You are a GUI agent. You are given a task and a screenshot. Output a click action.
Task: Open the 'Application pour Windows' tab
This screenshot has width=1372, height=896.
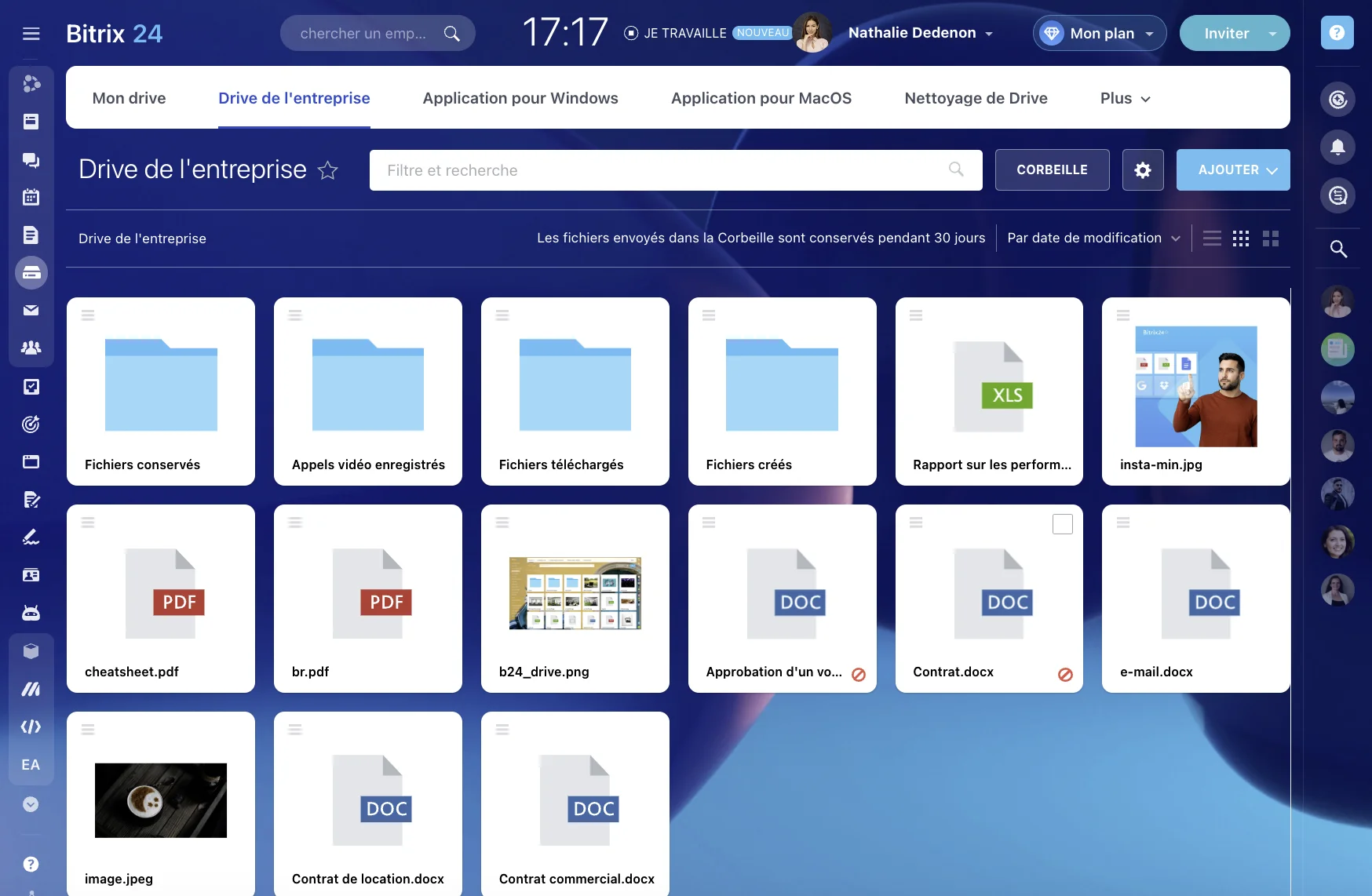coord(520,98)
